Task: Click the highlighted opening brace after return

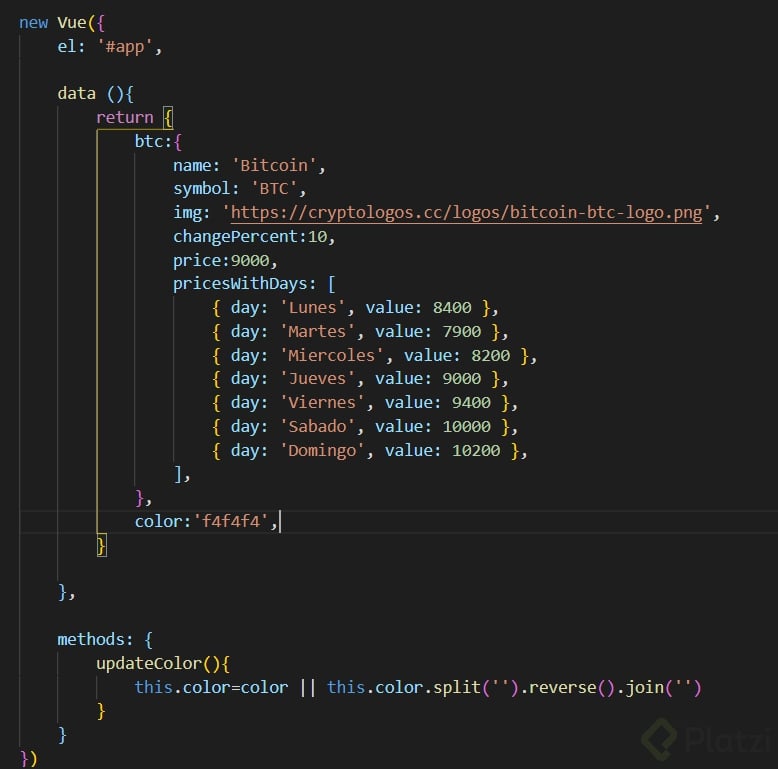Action: pyautogui.click(x=168, y=118)
